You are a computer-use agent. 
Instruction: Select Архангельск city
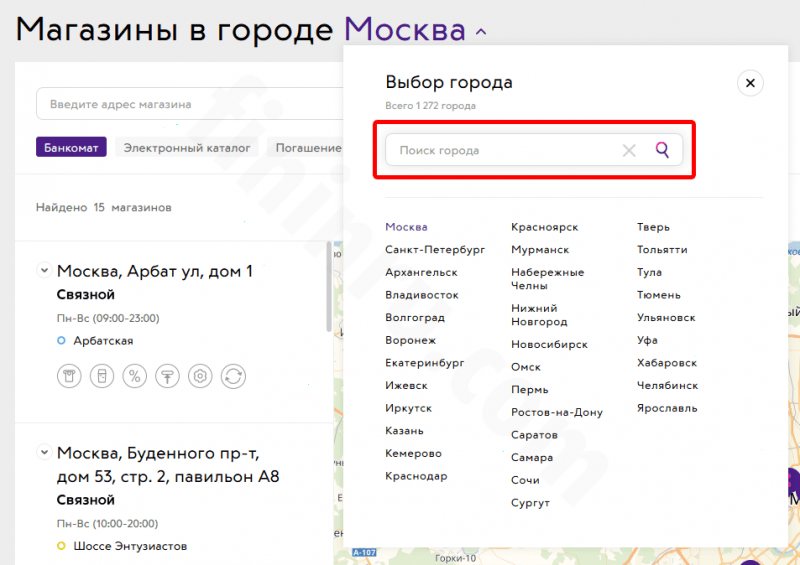(x=421, y=272)
